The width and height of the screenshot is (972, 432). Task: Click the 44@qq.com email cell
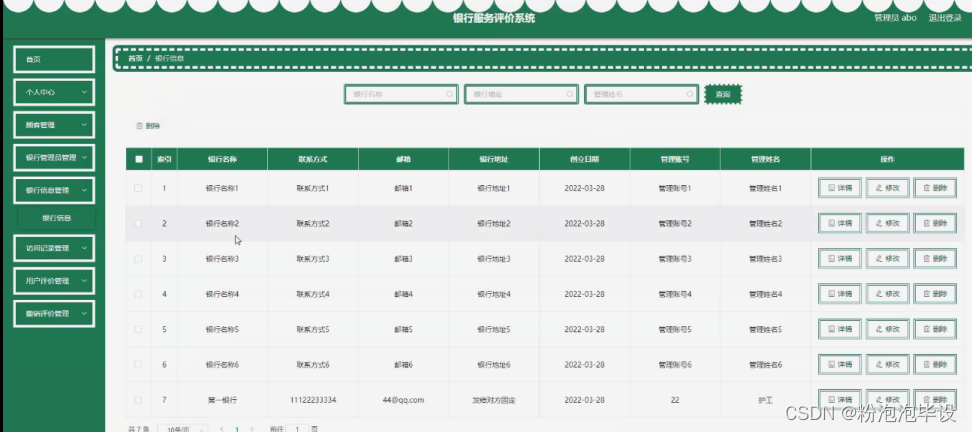click(404, 400)
